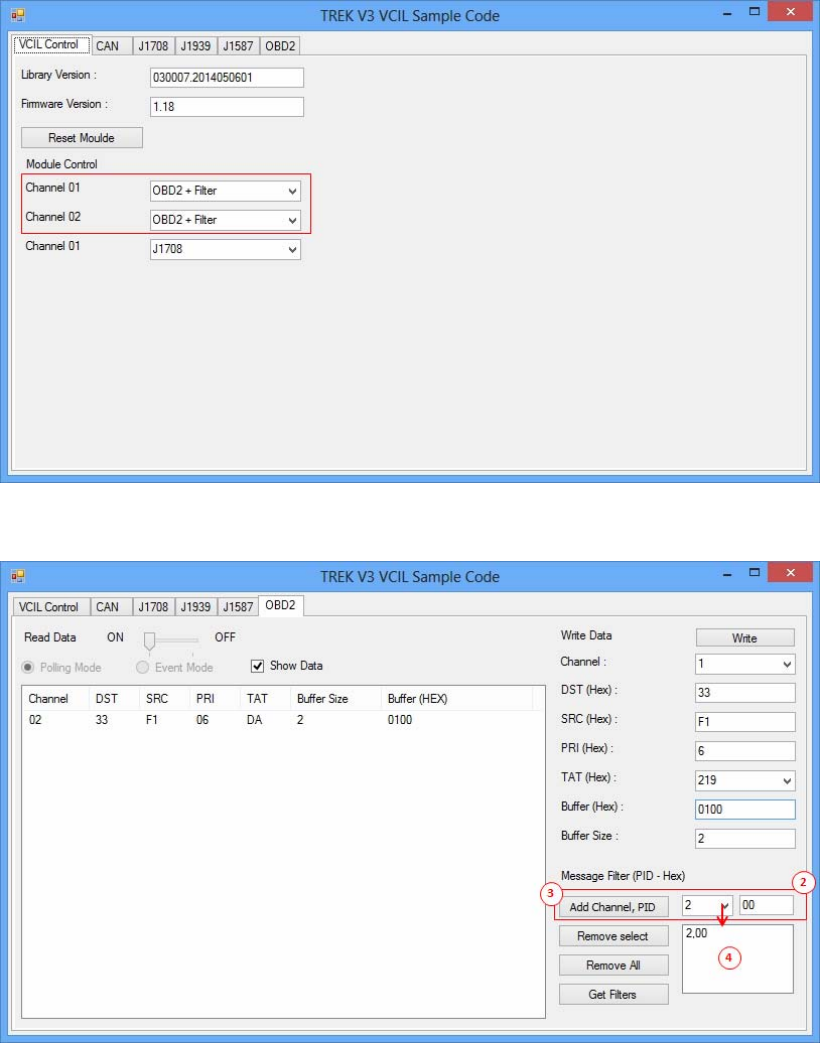
Task: Open the J1939 tab in the upper window
Action: point(196,46)
